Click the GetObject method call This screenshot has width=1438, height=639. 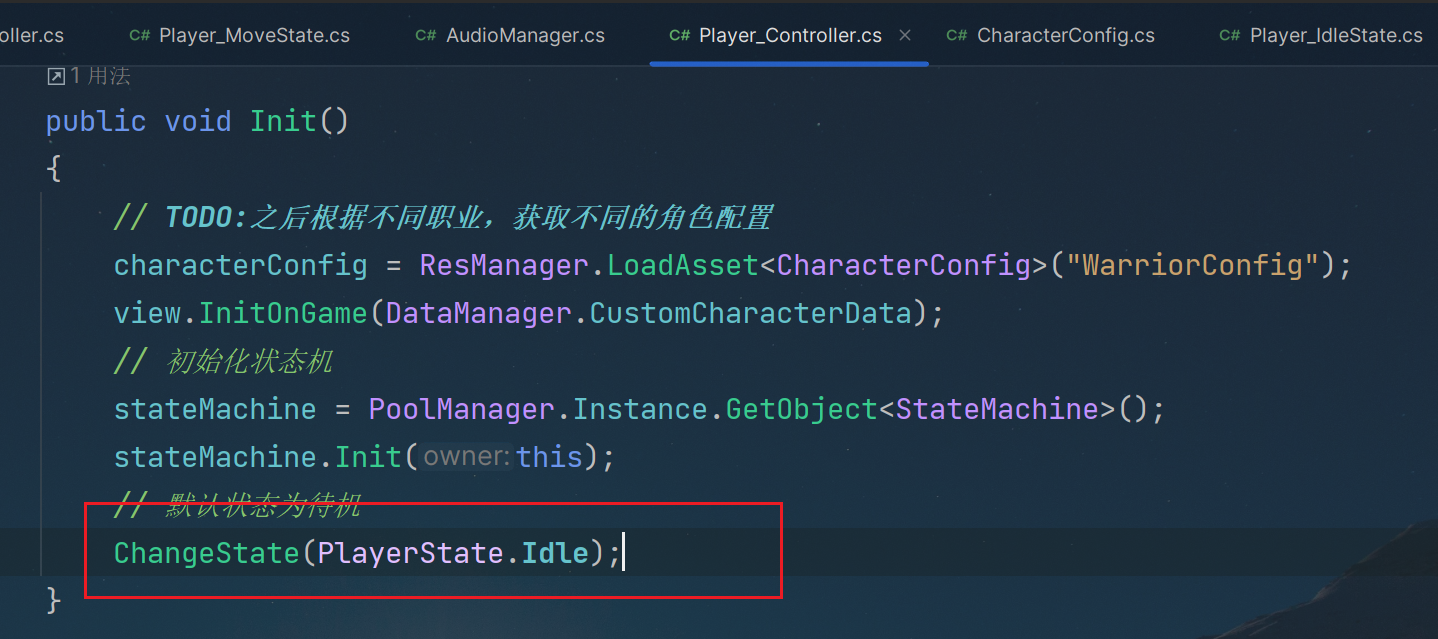point(802,409)
